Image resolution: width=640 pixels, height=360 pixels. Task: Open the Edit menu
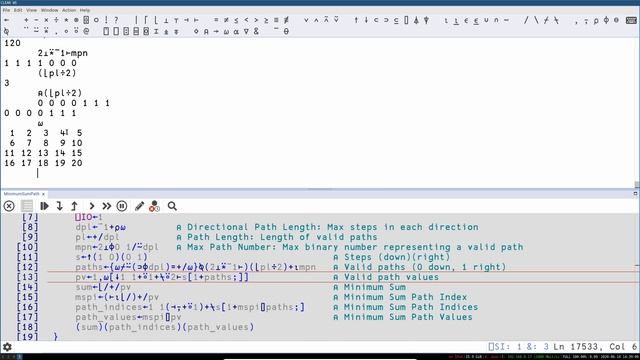(x=18, y=10)
